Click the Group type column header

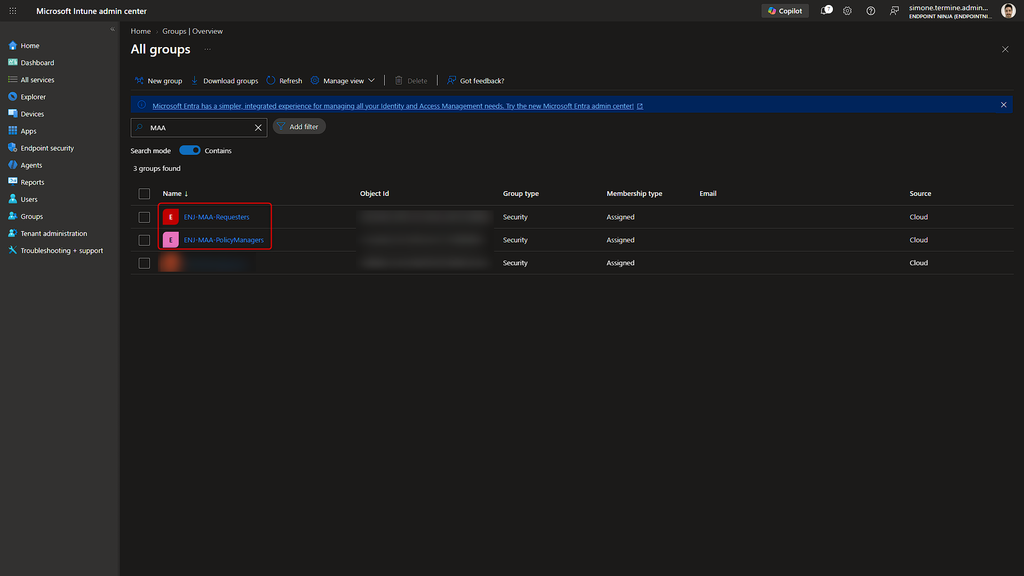pos(520,193)
